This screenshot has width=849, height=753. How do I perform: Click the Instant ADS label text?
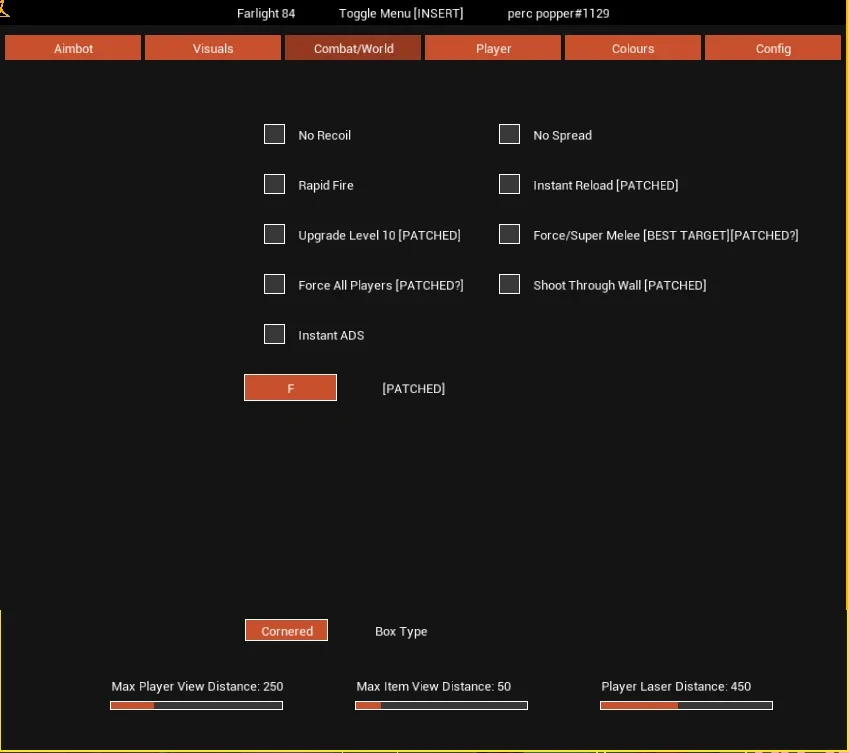click(331, 336)
